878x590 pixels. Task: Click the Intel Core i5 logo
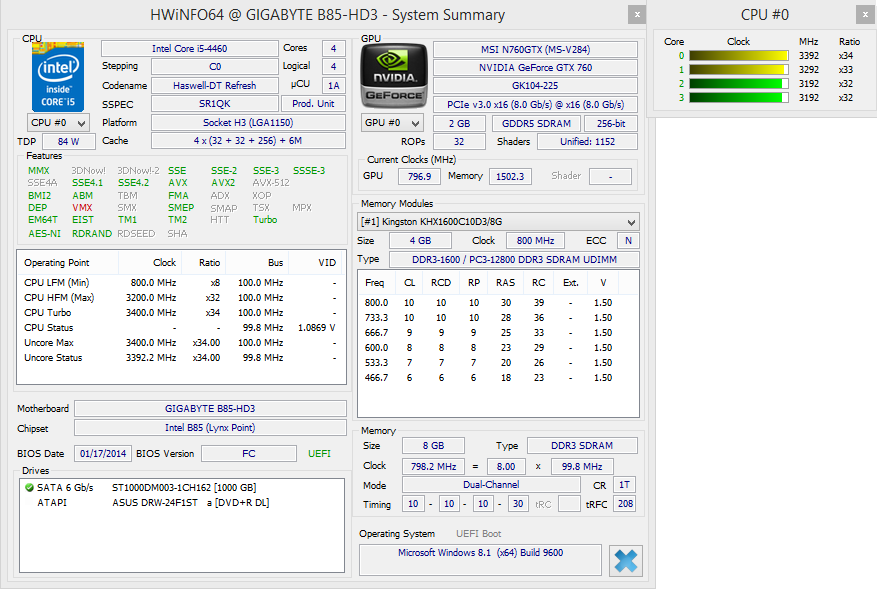(58, 77)
